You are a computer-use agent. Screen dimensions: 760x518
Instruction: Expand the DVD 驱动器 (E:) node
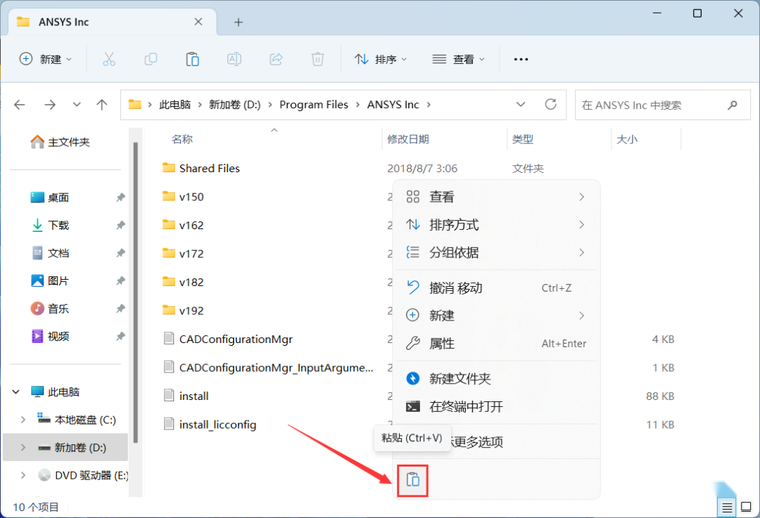(x=23, y=475)
